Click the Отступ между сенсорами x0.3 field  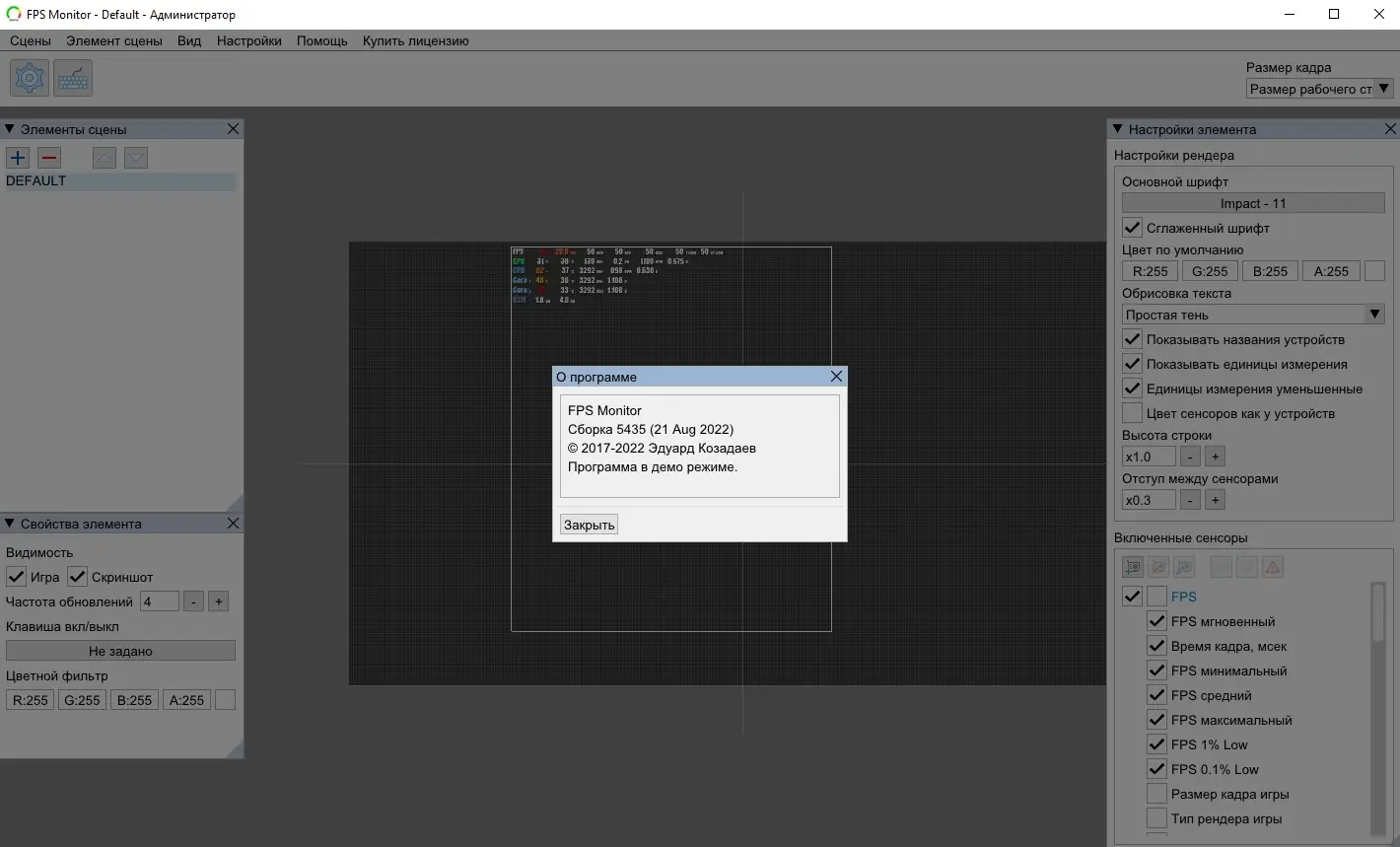pyautogui.click(x=1149, y=500)
